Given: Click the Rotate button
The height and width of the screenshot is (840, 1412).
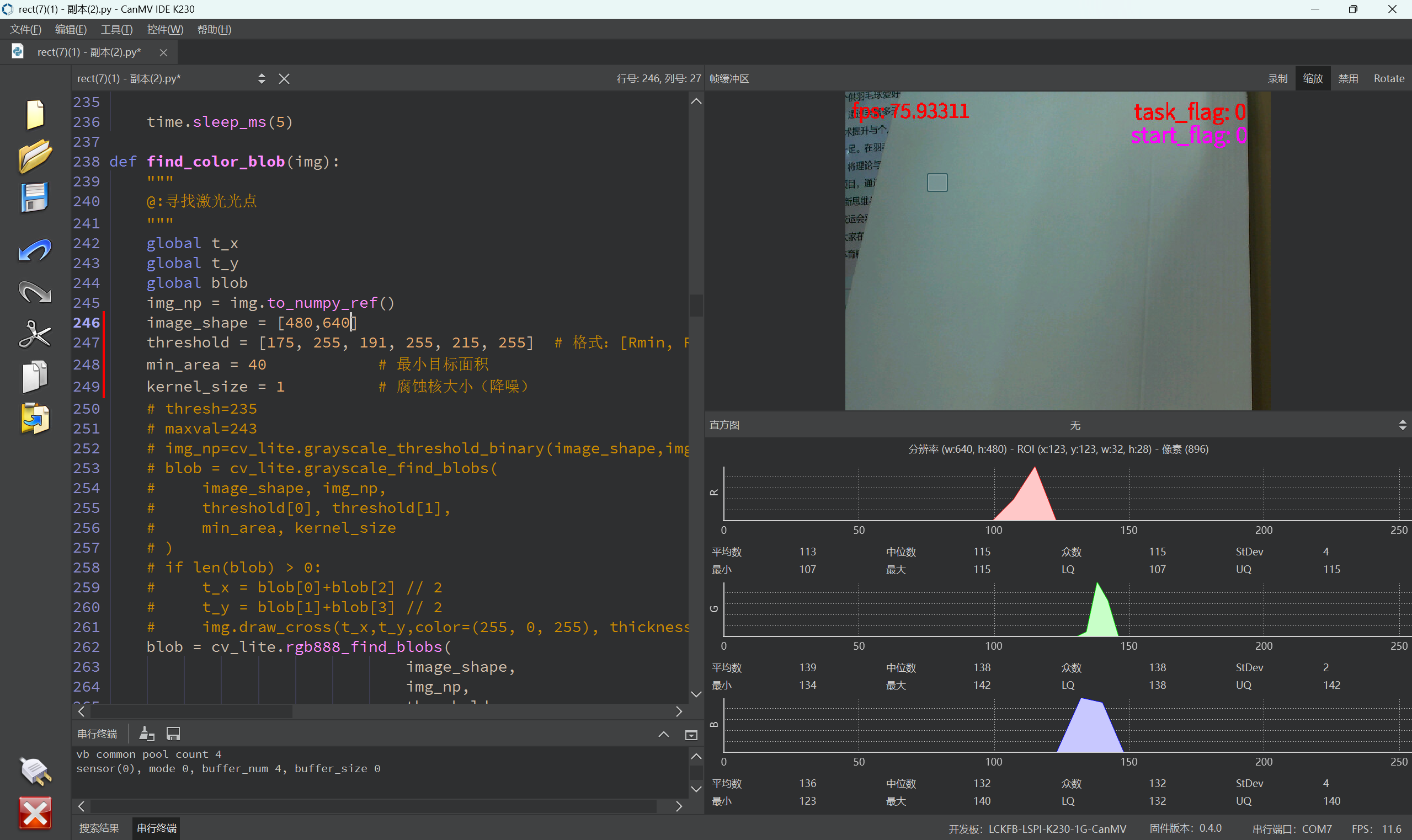Looking at the screenshot, I should click(x=1388, y=79).
